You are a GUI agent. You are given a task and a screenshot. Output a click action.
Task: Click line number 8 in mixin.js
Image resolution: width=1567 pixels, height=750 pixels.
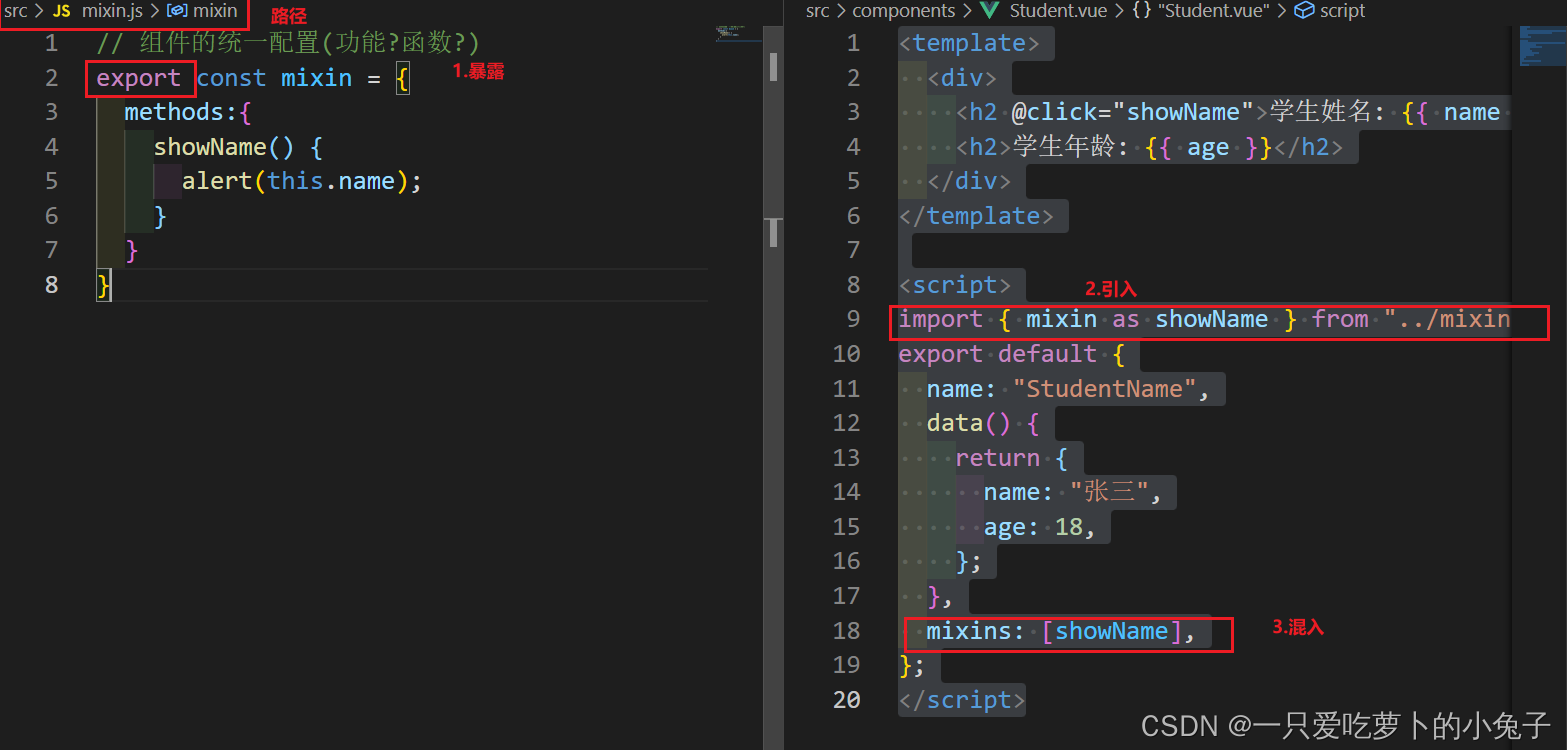coord(51,285)
